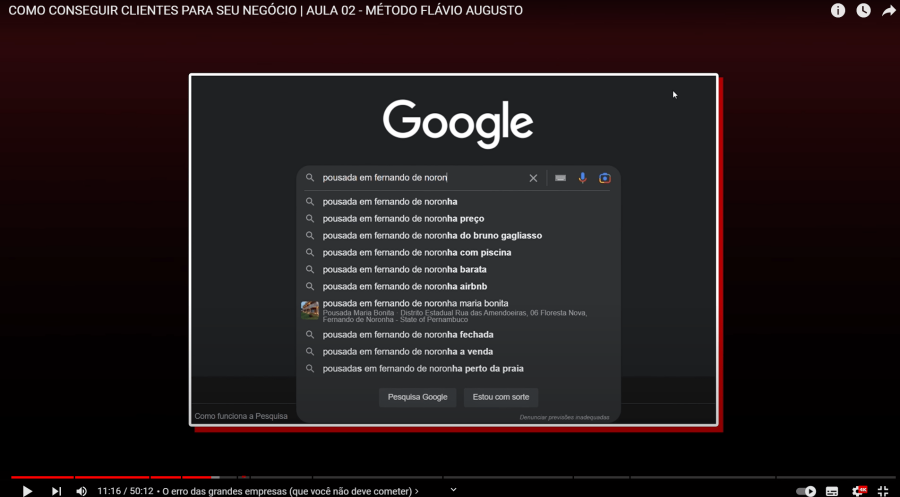
Task: Click 'Denunciar previsões inadequadas' link
Action: coord(564,417)
